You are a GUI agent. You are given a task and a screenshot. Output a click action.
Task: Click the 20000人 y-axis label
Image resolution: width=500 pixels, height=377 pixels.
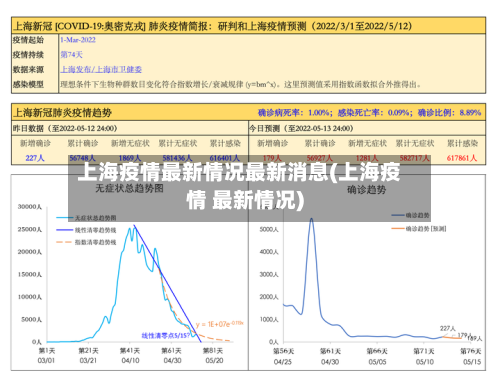pyautogui.click(x=30, y=252)
